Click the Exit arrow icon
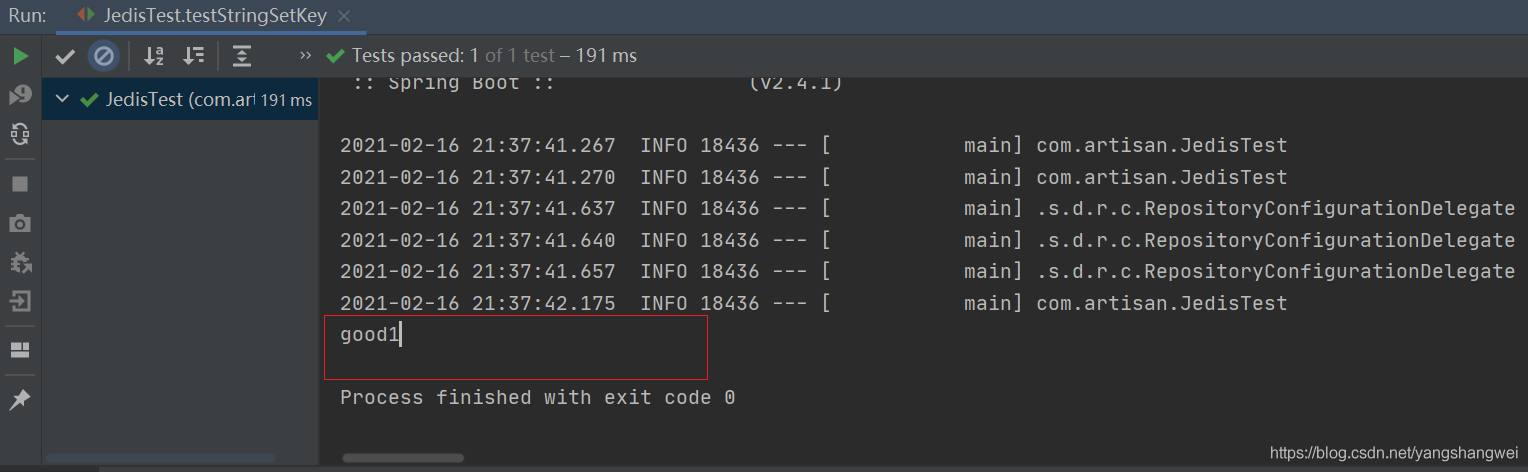1528x472 pixels. 20,301
